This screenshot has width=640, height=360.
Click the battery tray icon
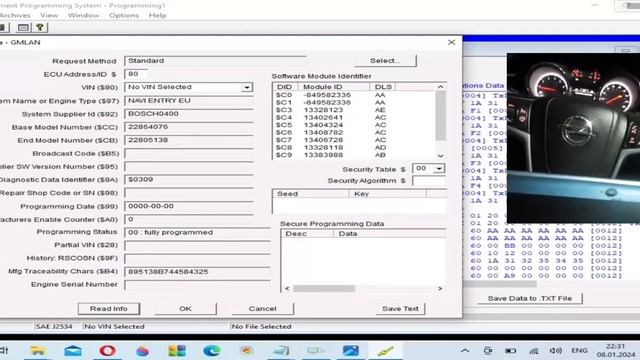pyautogui.click(x=510, y=351)
